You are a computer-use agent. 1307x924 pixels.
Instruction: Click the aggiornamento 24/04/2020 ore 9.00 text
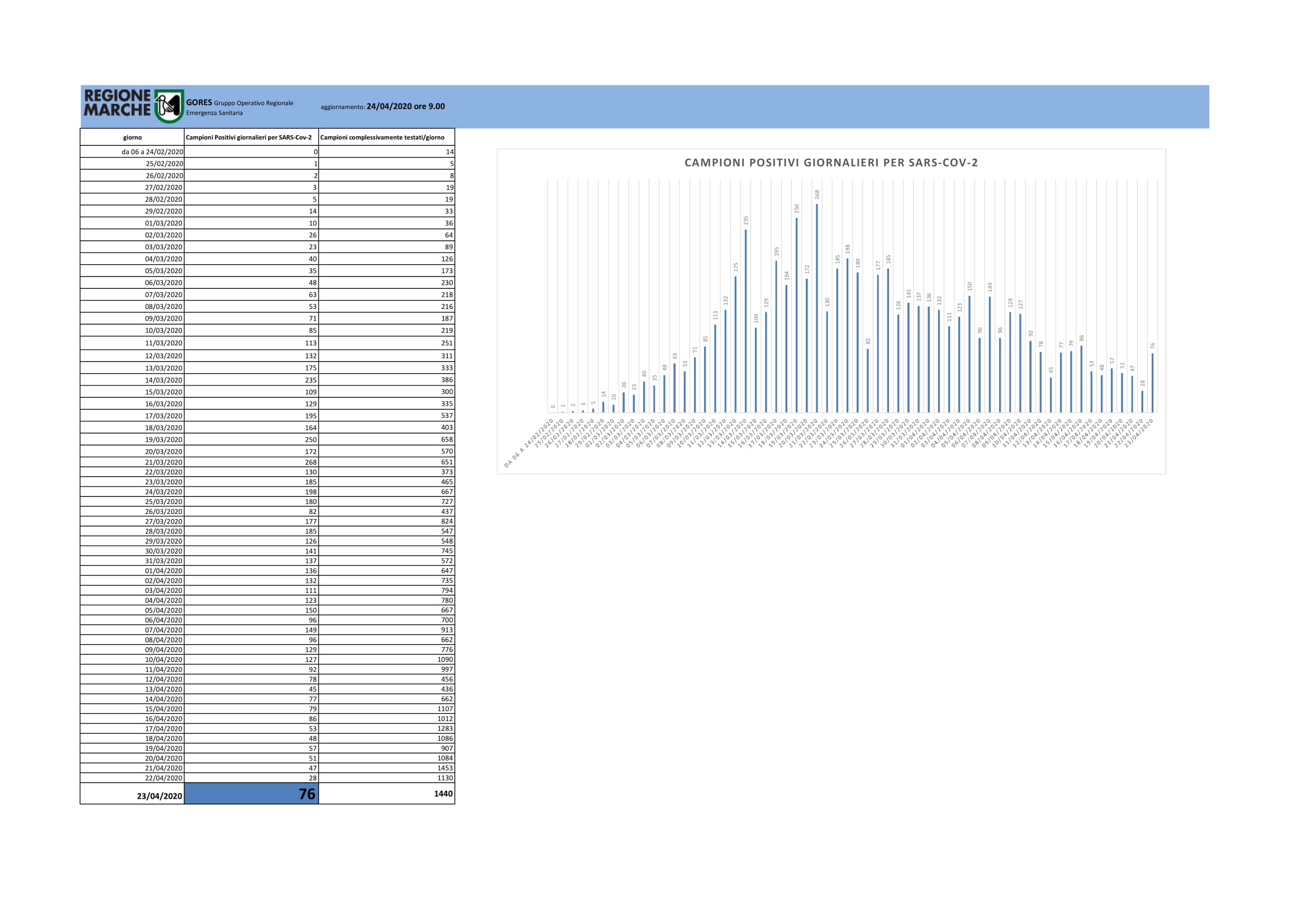383,106
